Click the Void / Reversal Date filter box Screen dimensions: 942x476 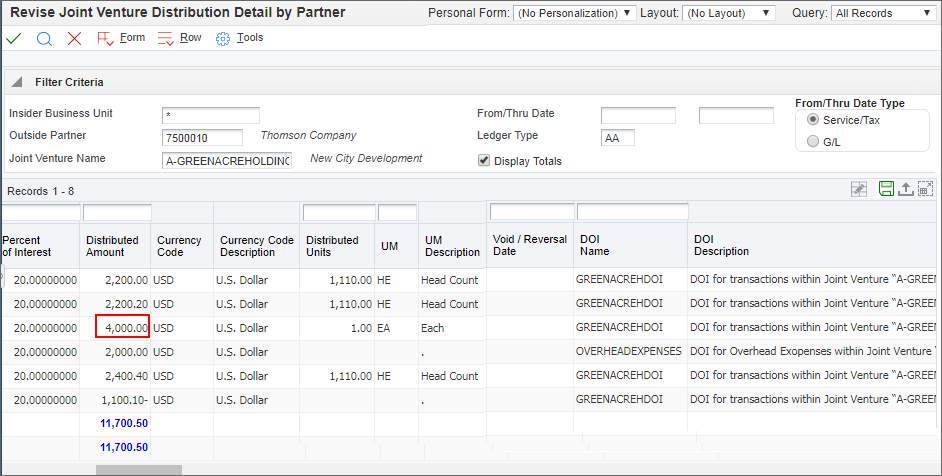click(532, 212)
